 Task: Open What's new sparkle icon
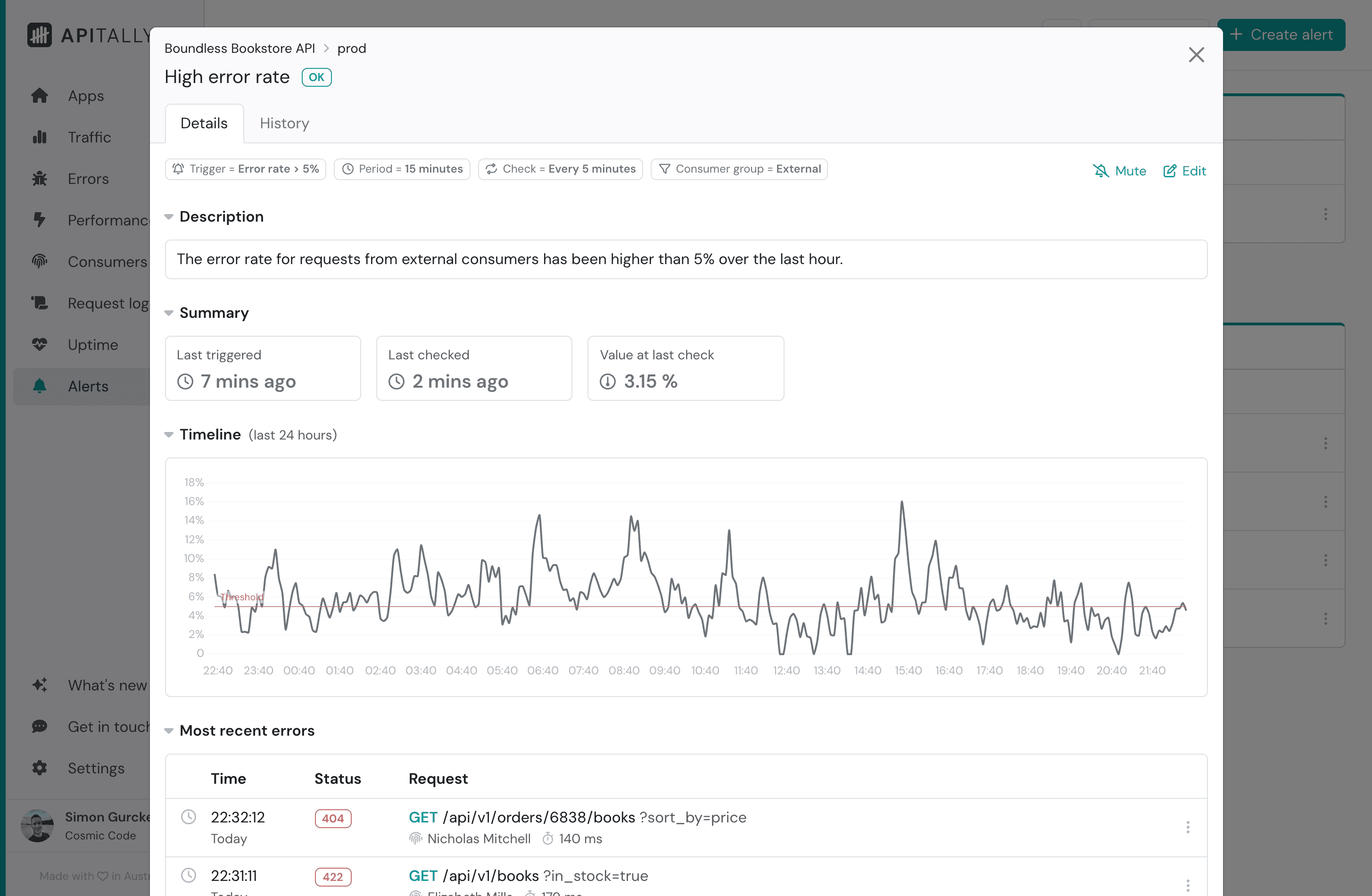[39, 685]
